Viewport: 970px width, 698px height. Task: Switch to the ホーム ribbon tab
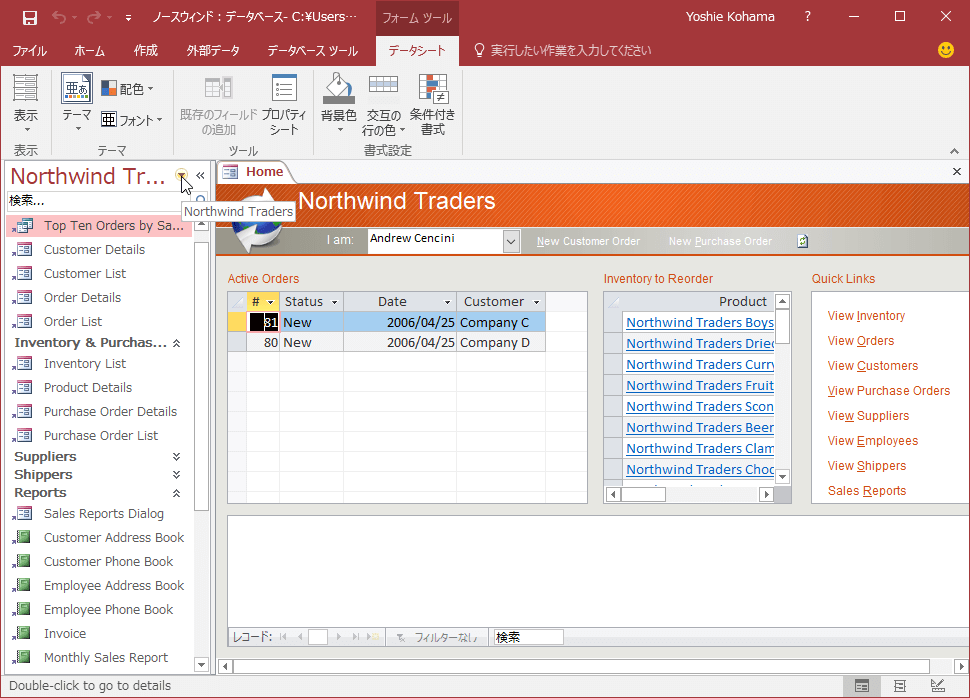click(90, 51)
